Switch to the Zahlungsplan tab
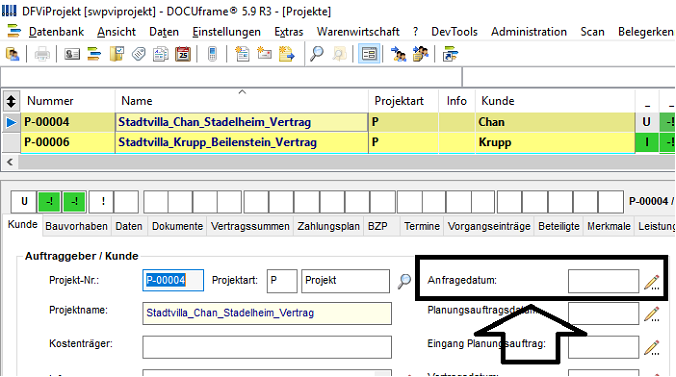 coord(328,226)
